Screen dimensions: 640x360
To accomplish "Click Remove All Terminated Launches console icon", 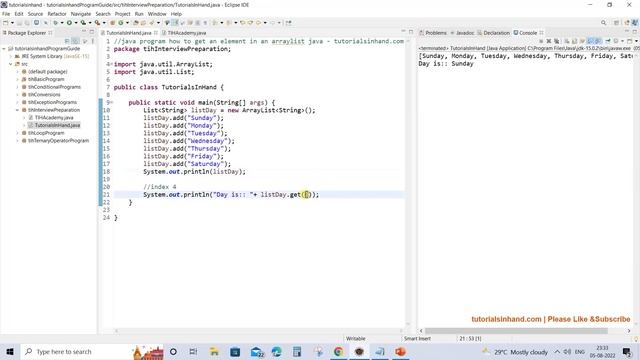I will pos(556,41).
